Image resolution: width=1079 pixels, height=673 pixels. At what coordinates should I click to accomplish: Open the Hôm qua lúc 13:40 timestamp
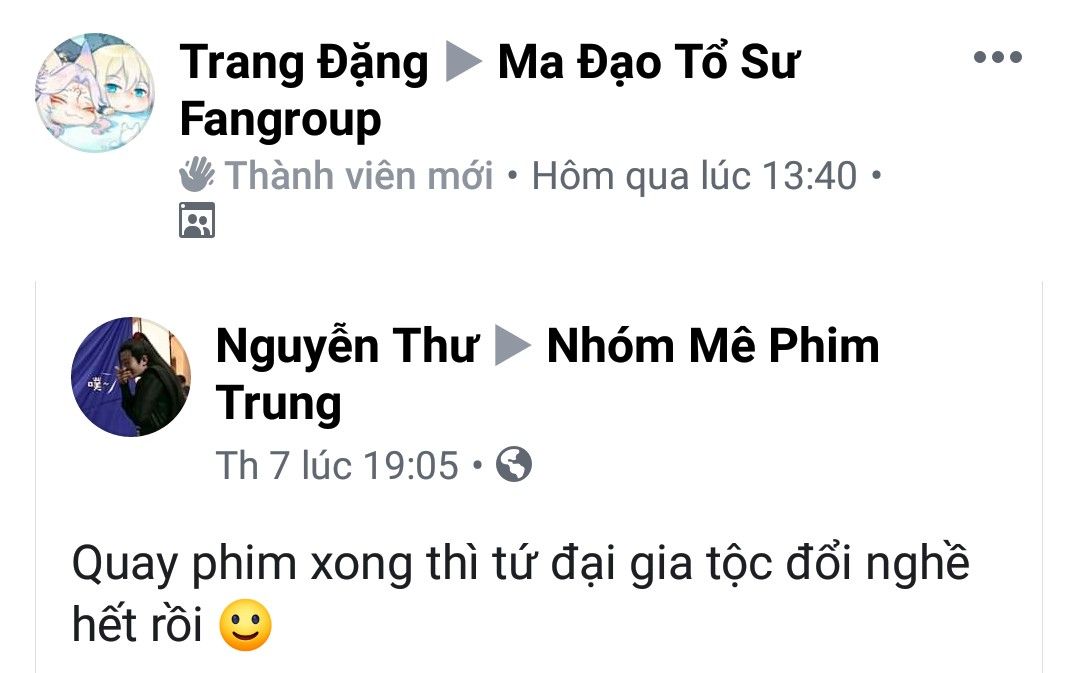tap(694, 175)
